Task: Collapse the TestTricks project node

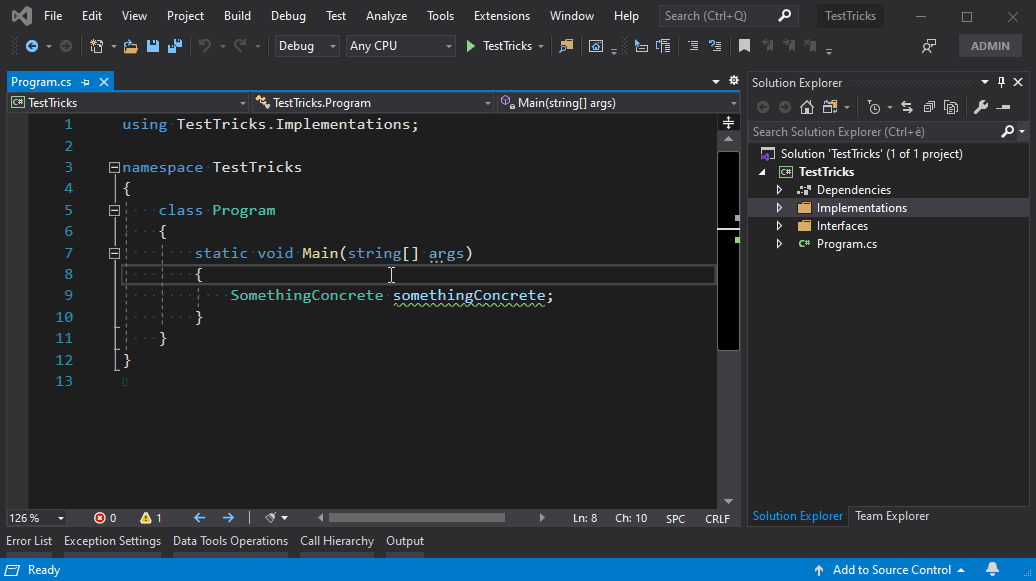Action: coord(762,172)
